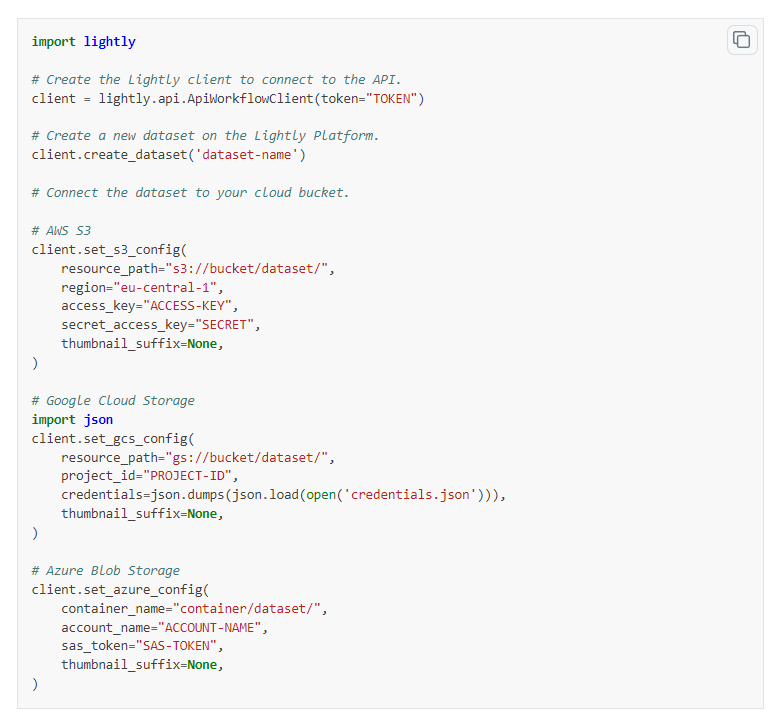Screen dimensions: 776x721
Task: Click the "s3://bucket/dataset/" string
Action: (x=246, y=268)
